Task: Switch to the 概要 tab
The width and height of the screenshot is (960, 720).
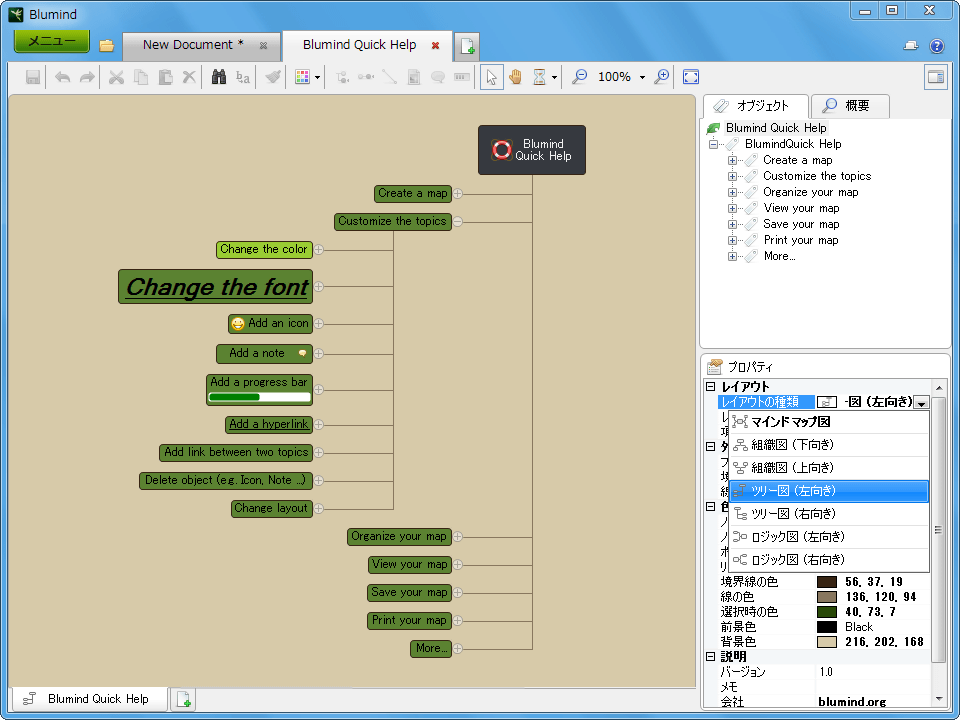Action: [849, 106]
